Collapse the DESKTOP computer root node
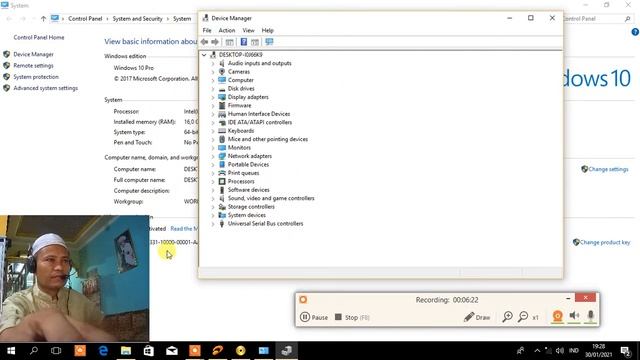The image size is (640, 360). [204, 55]
